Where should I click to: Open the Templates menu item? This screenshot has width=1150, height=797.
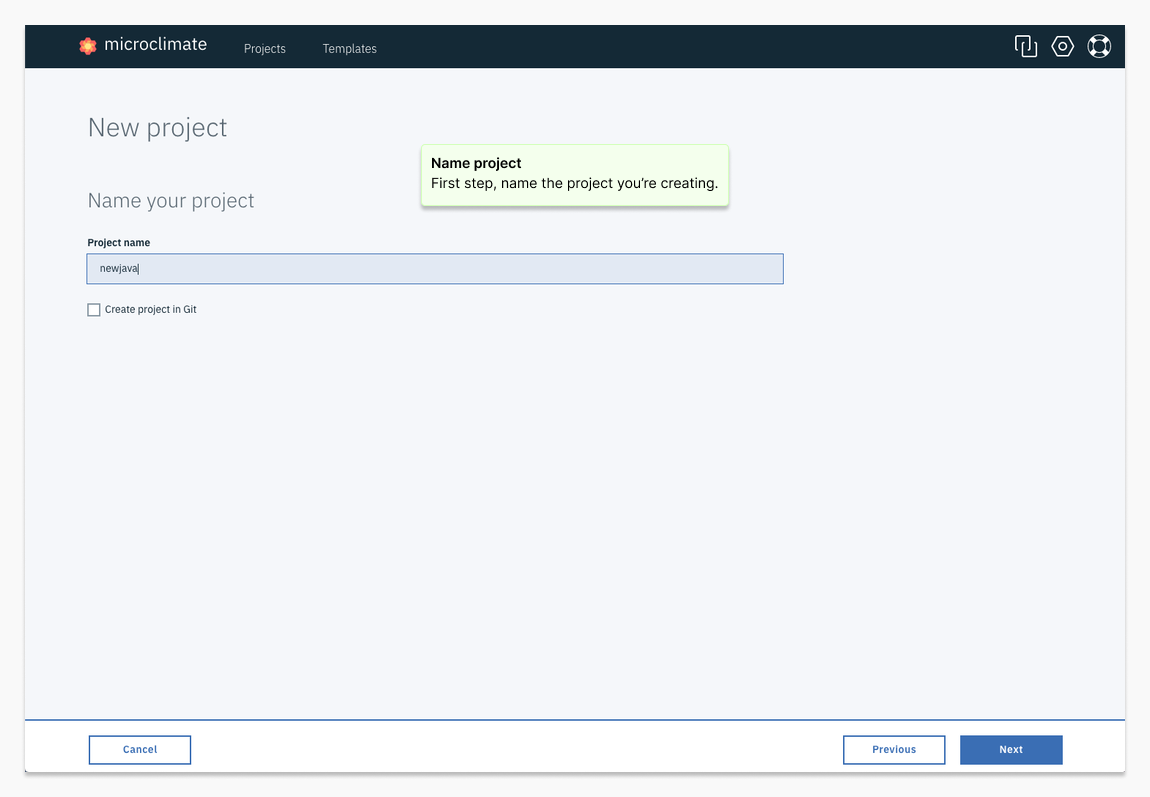349,48
